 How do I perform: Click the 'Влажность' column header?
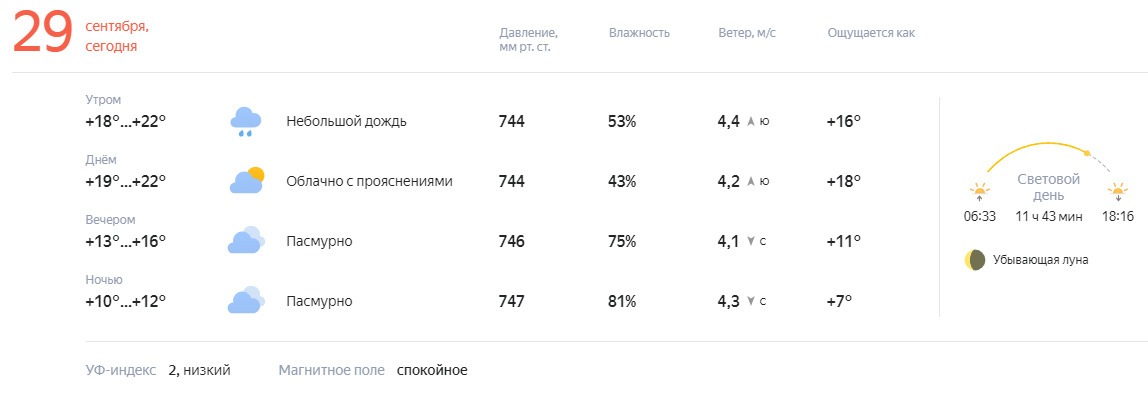pos(639,33)
